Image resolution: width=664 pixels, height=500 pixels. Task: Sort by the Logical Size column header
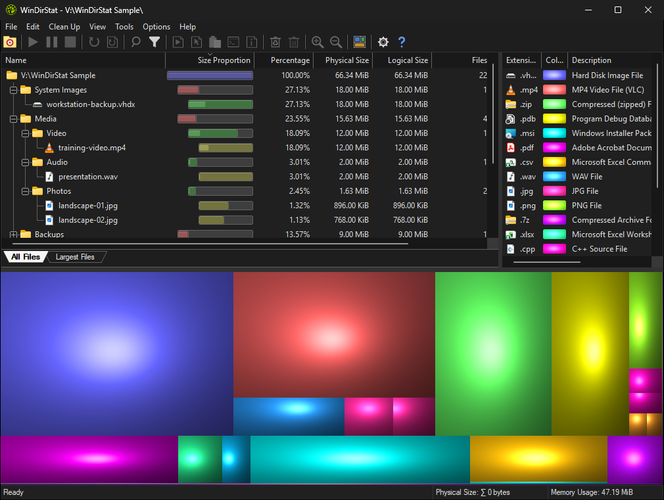402,60
